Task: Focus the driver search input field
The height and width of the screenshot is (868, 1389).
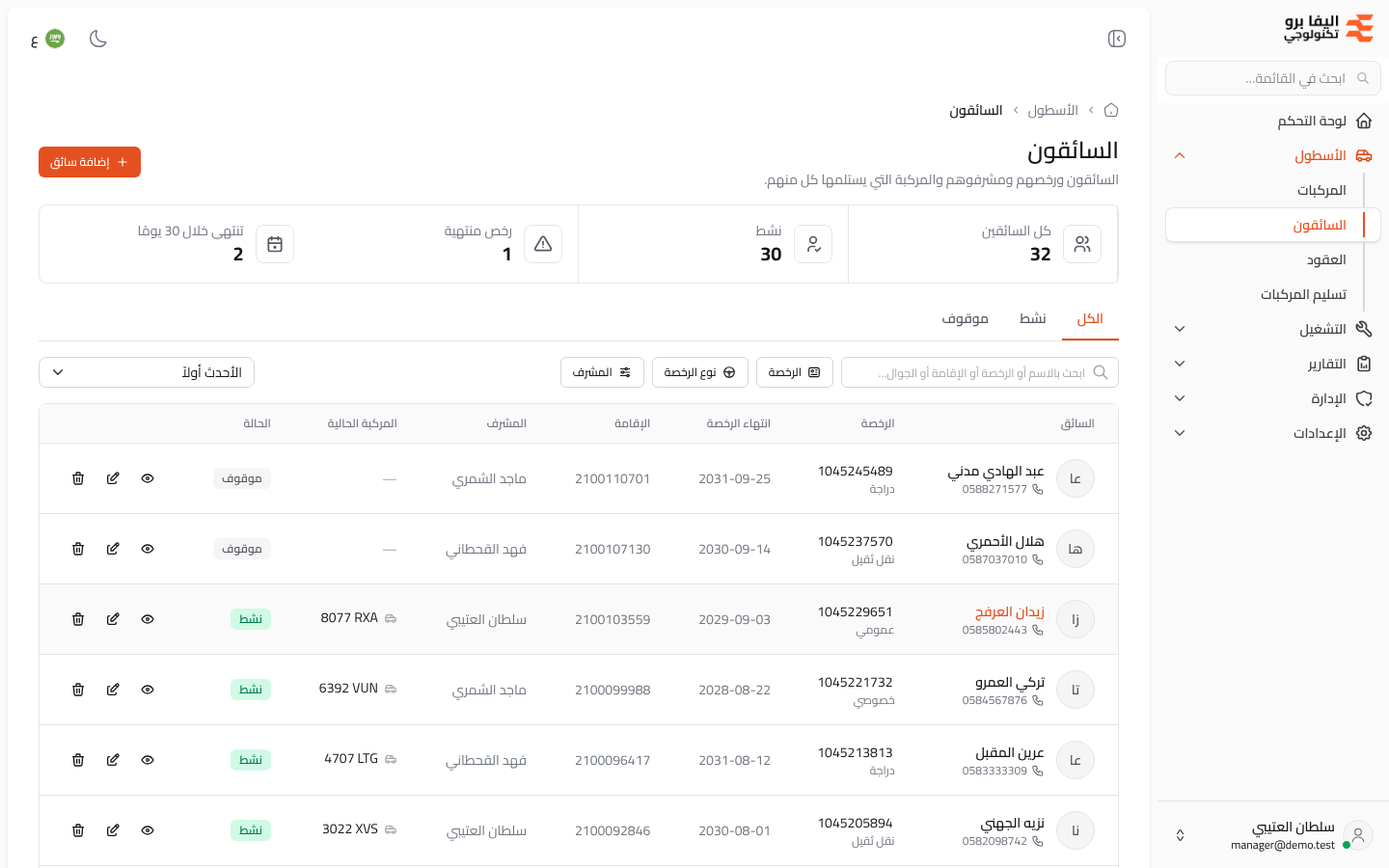Action: 980,372
